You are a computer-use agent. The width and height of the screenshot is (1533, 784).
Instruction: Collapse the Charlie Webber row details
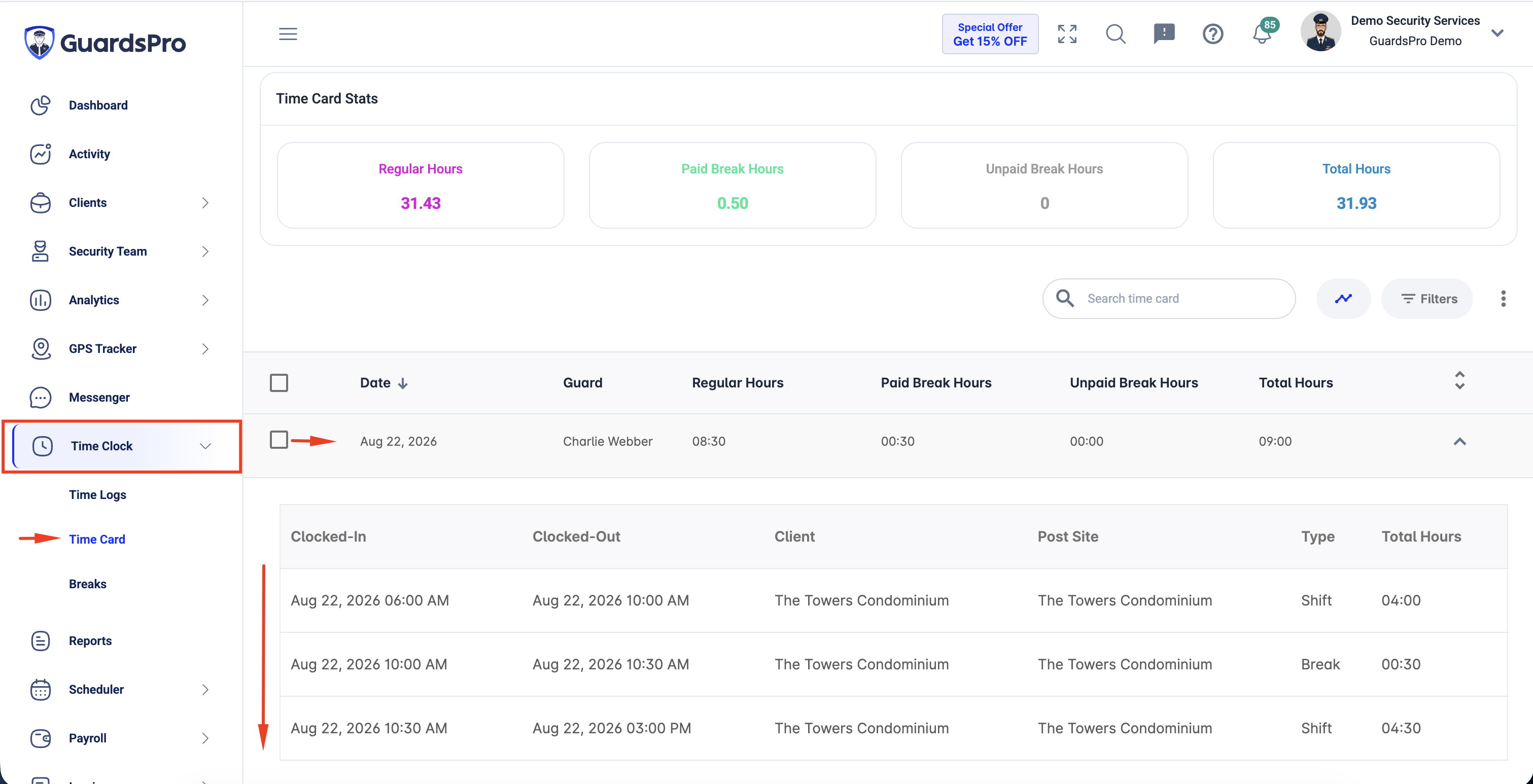pos(1460,441)
